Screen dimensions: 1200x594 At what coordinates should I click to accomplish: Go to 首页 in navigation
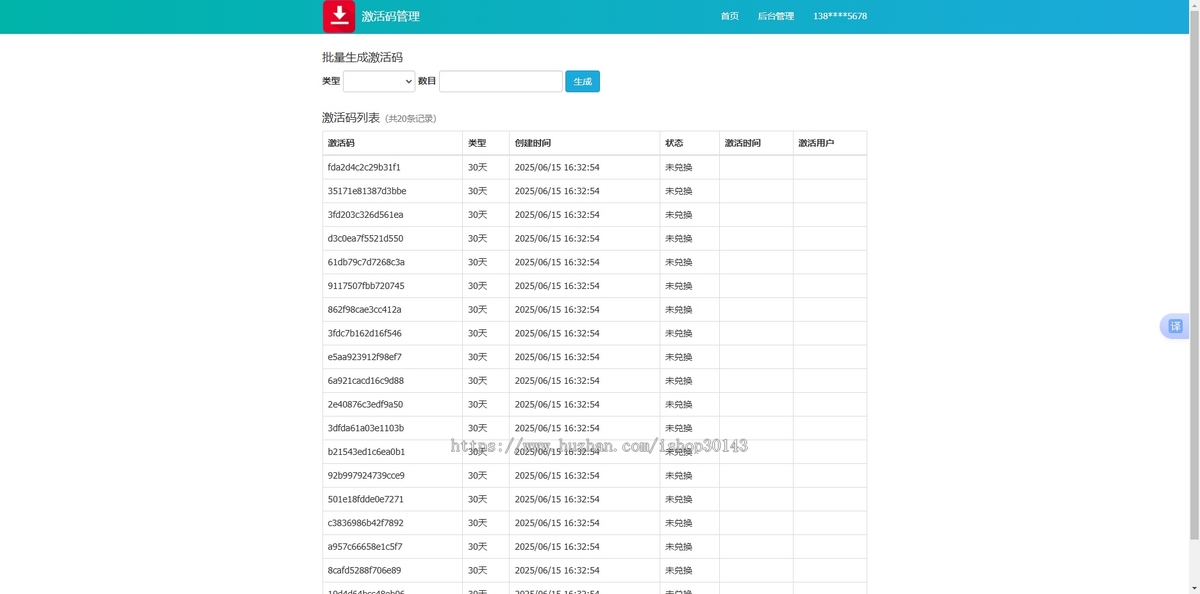[729, 16]
